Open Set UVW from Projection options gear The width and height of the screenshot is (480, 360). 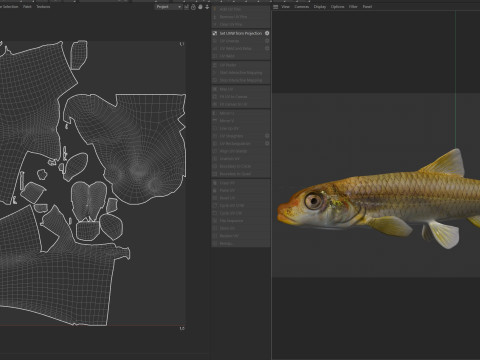pyautogui.click(x=267, y=33)
